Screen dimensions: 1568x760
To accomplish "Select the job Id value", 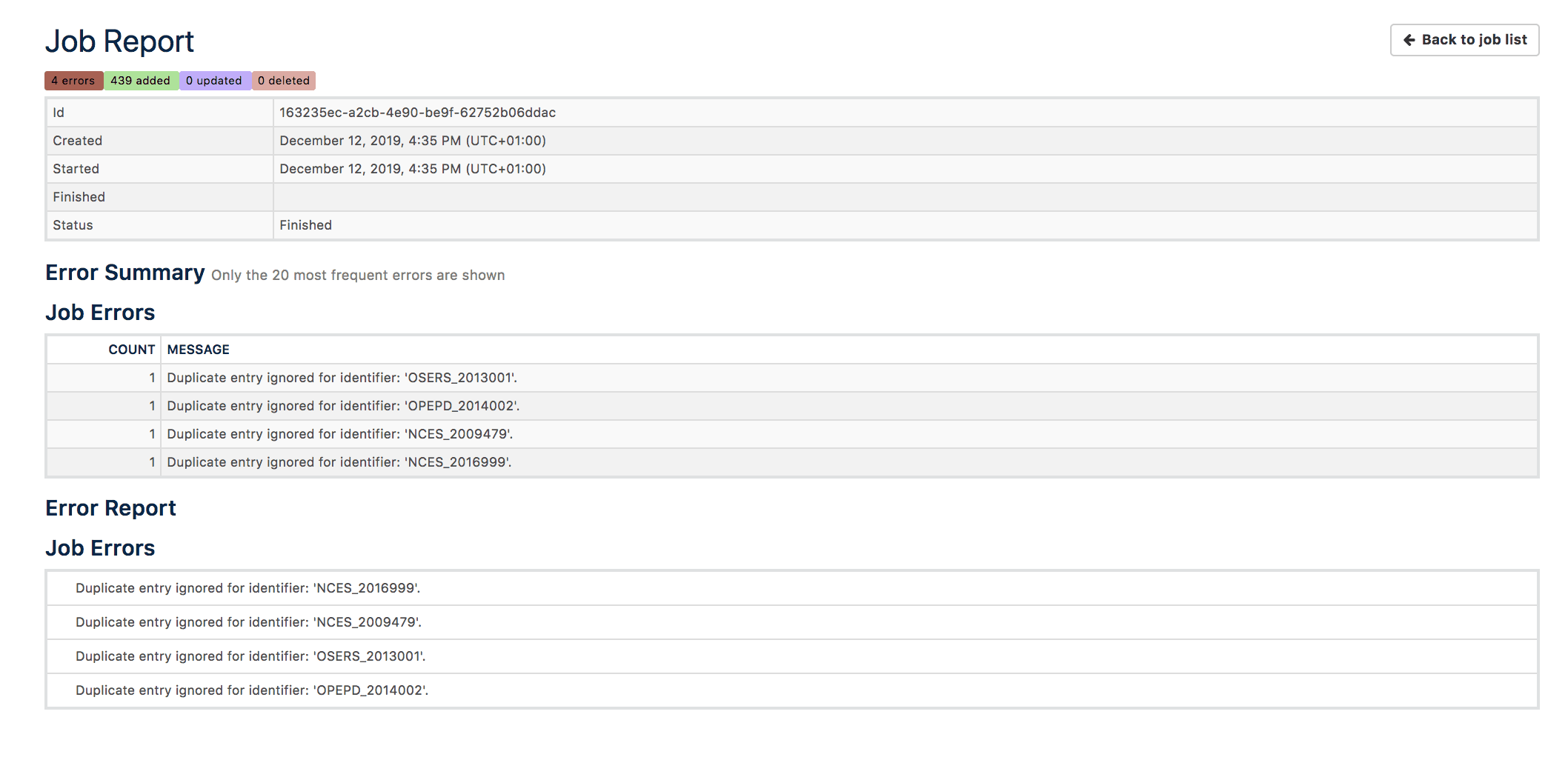I will pyautogui.click(x=417, y=113).
